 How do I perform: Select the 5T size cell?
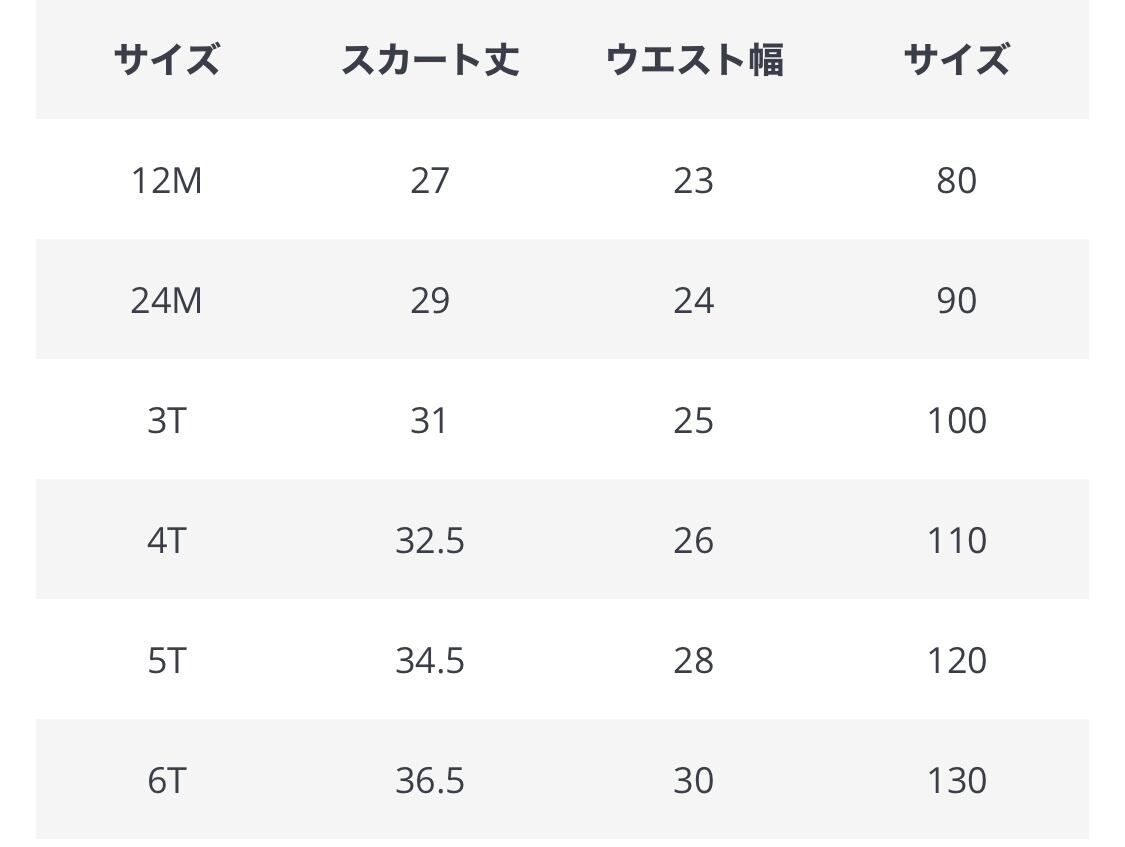tap(166, 661)
